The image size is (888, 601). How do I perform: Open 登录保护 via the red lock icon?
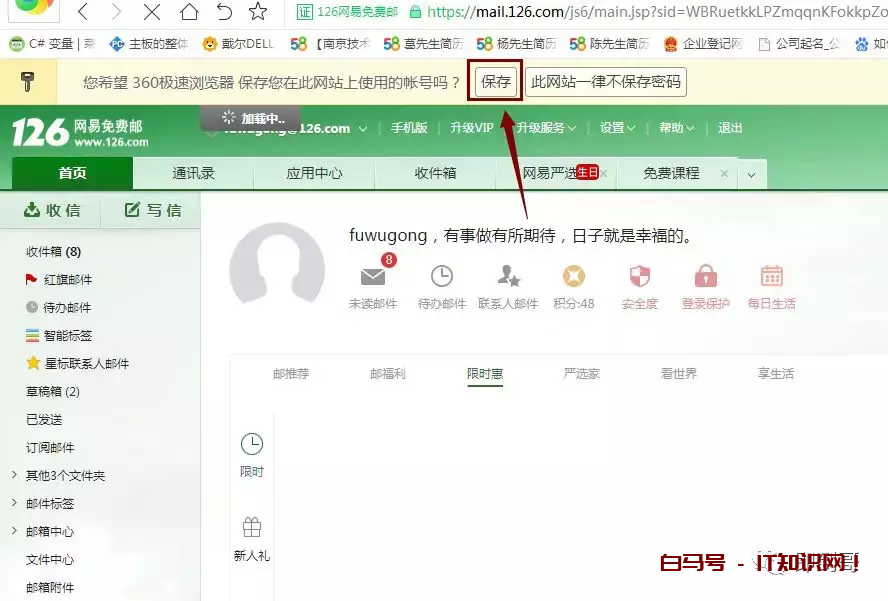click(706, 277)
